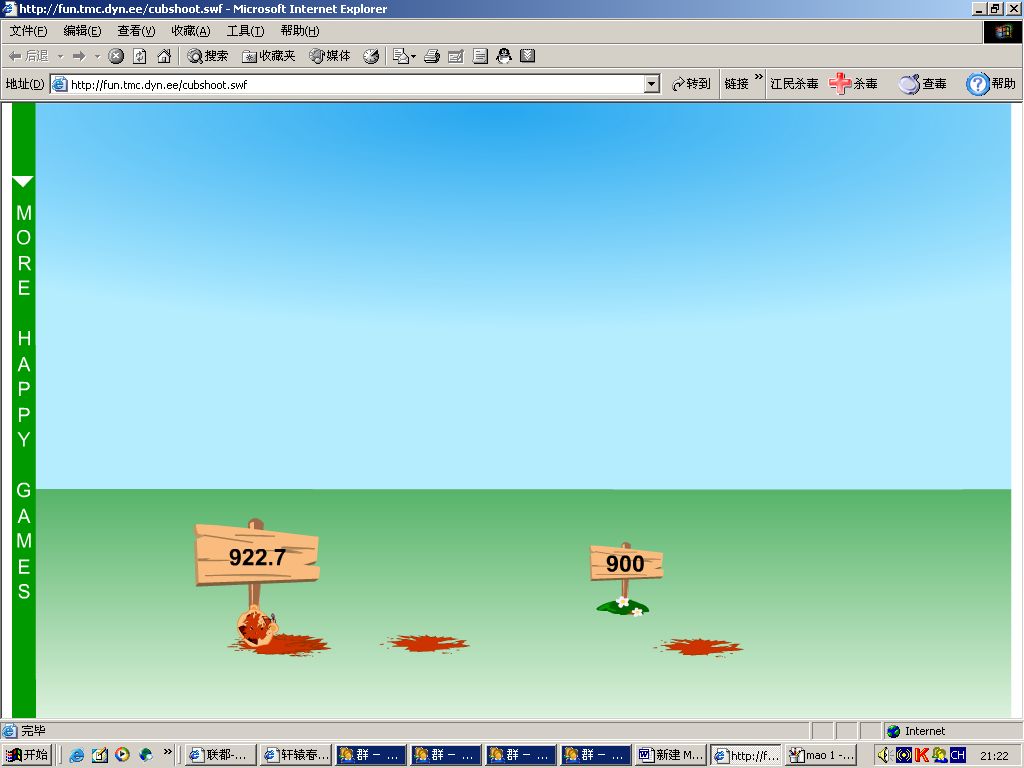The width and height of the screenshot is (1024, 768).
Task: Click the Forward arrow button
Action: [x=79, y=56]
